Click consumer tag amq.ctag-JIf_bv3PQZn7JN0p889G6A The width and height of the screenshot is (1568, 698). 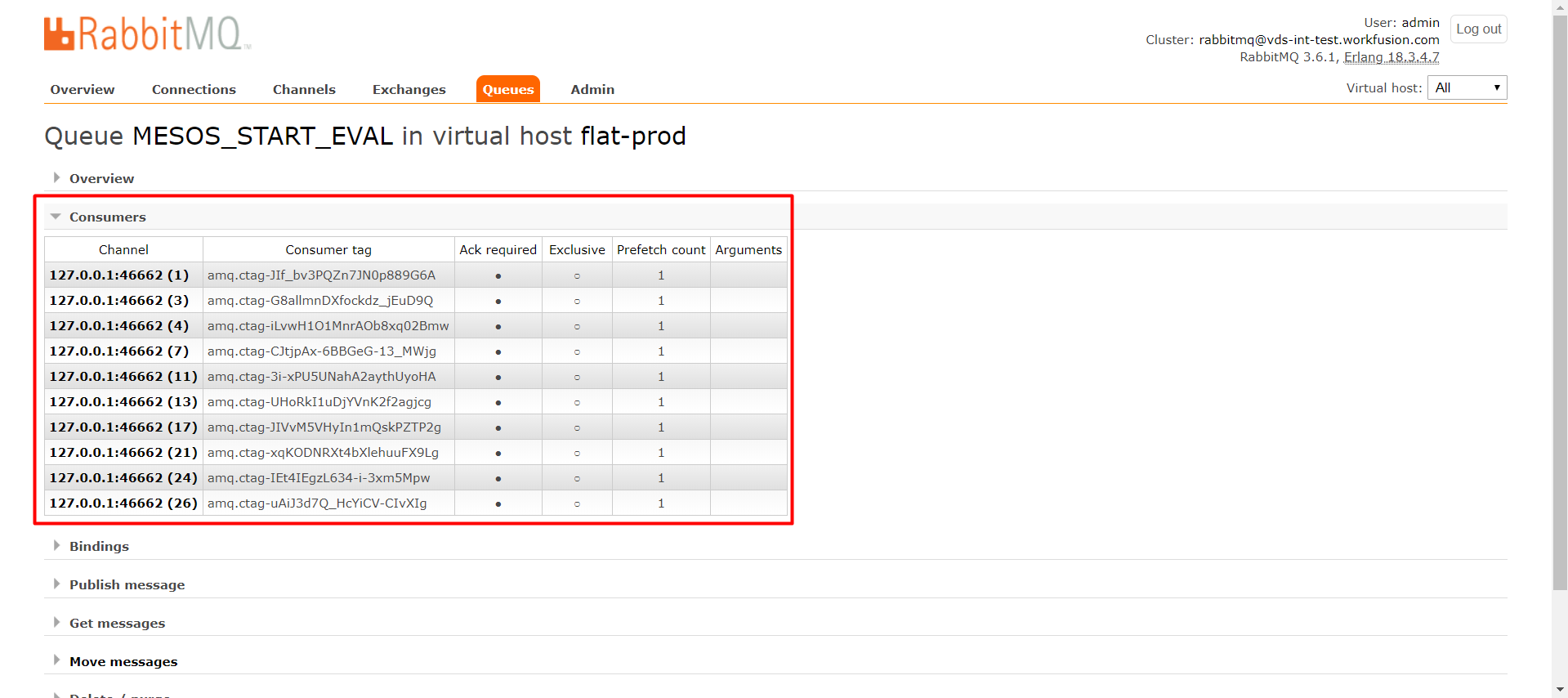click(x=321, y=275)
